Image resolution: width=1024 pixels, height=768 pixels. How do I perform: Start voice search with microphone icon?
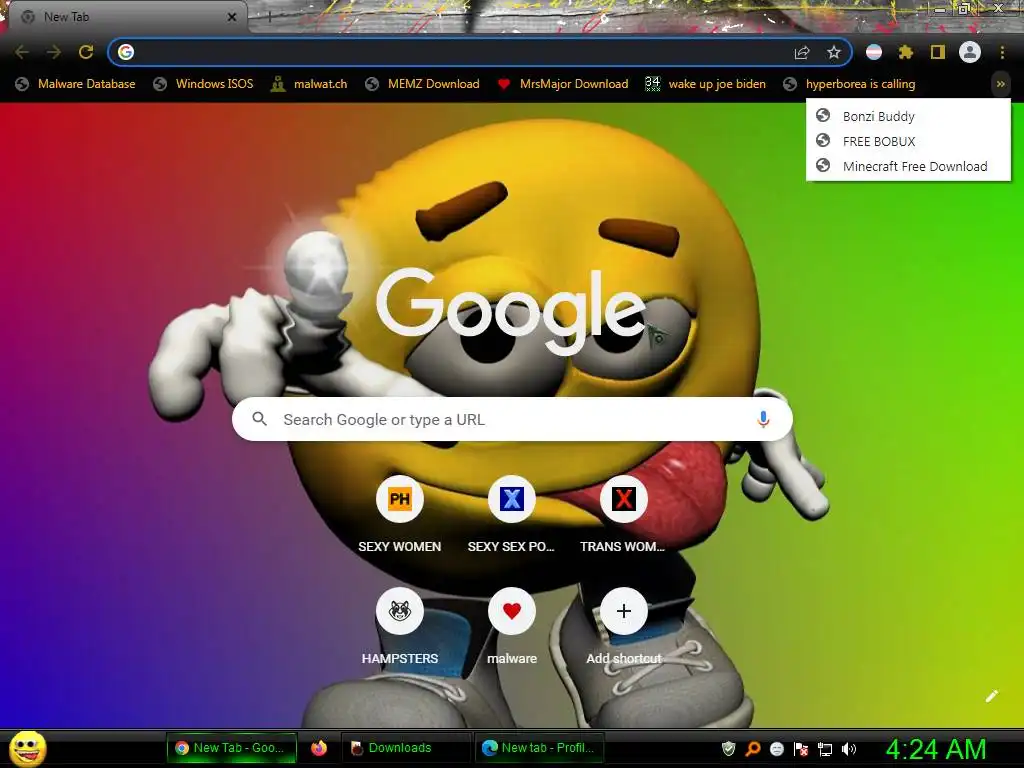pos(763,419)
